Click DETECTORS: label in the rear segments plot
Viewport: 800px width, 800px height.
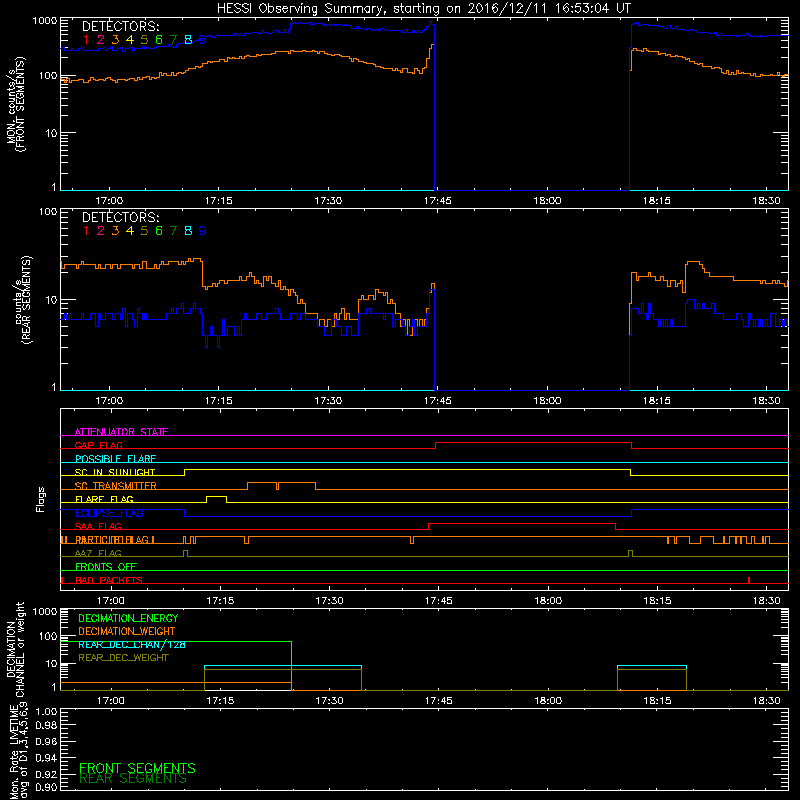click(x=120, y=218)
